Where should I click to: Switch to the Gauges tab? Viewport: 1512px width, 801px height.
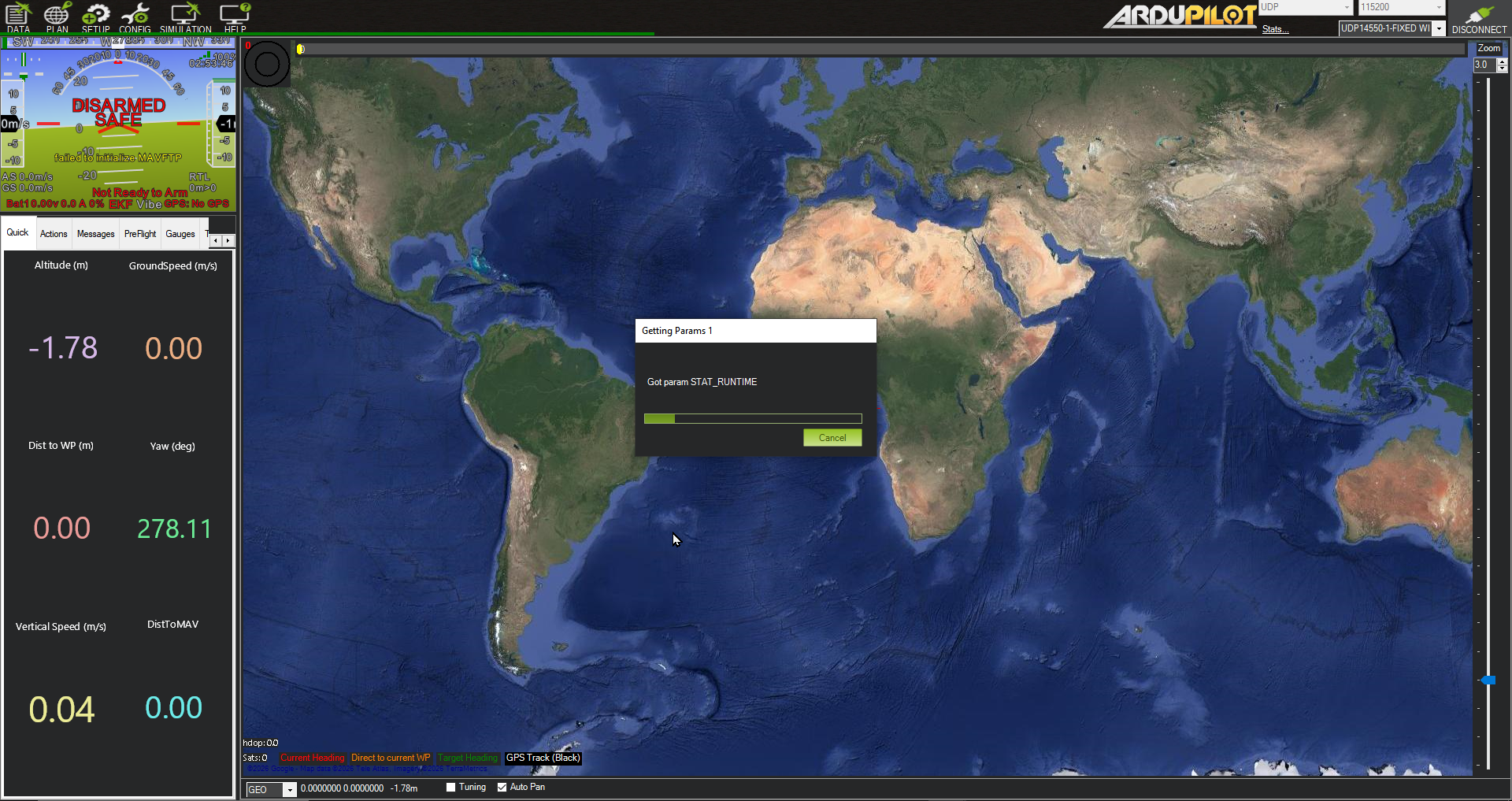(x=180, y=234)
